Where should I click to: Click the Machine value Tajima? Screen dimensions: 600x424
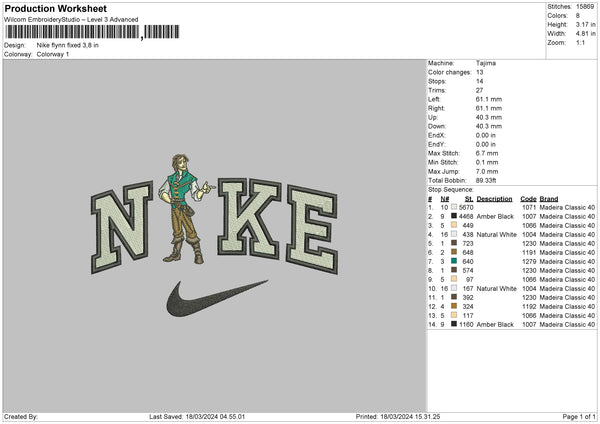point(487,63)
